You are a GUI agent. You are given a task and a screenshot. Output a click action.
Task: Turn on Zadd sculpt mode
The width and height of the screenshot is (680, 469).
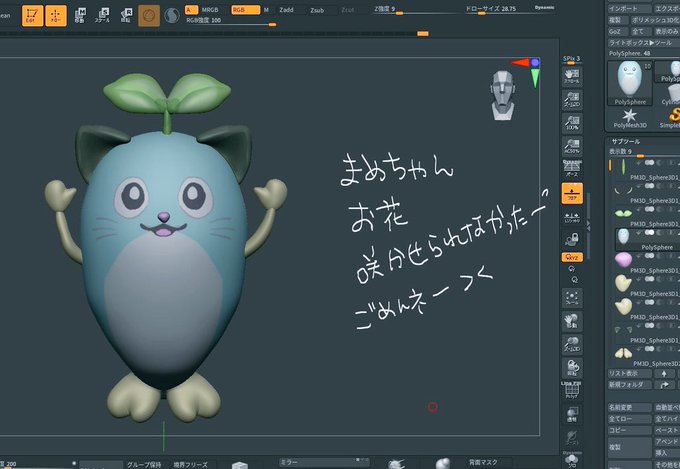[286, 10]
